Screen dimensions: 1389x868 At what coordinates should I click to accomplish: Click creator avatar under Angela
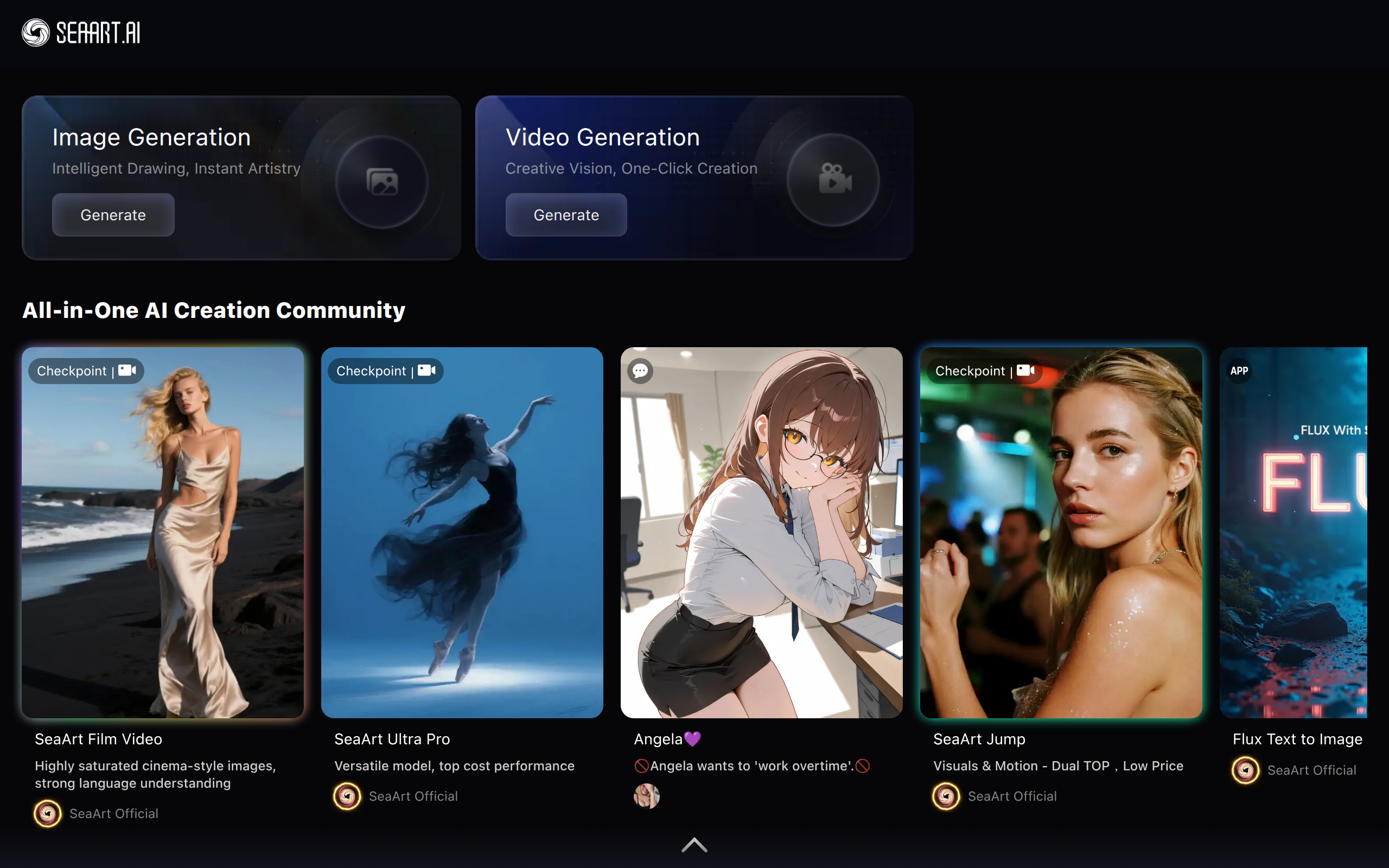(x=646, y=796)
